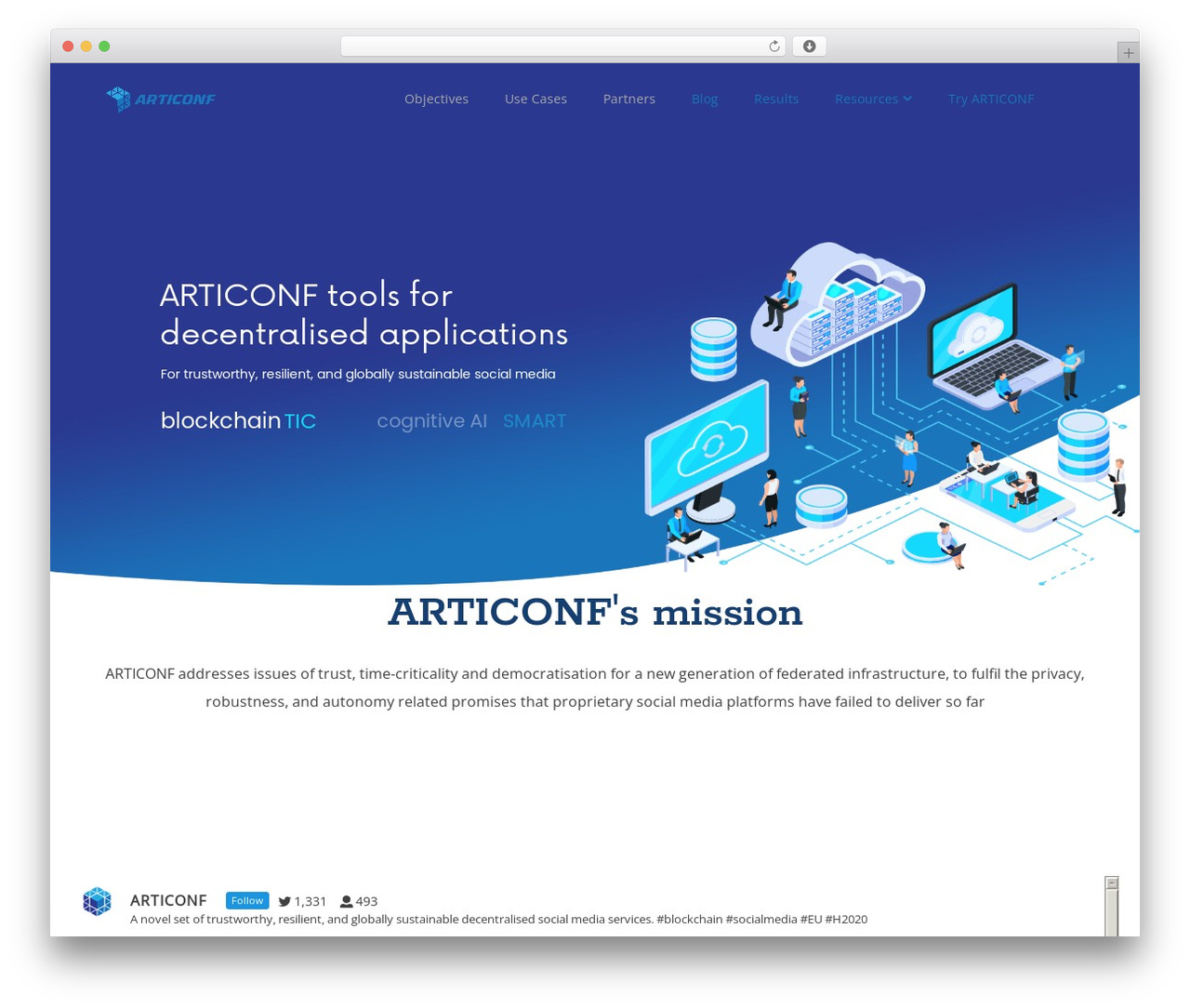The height and width of the screenshot is (1008, 1190).
Task: Close the browser window with the red button
Action: coord(68,46)
